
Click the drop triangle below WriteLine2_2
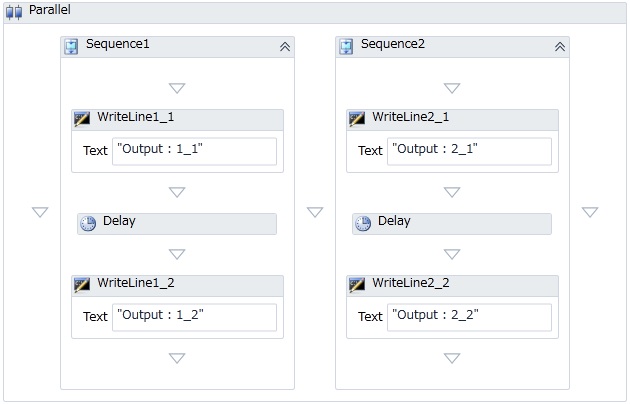pyautogui.click(x=452, y=358)
